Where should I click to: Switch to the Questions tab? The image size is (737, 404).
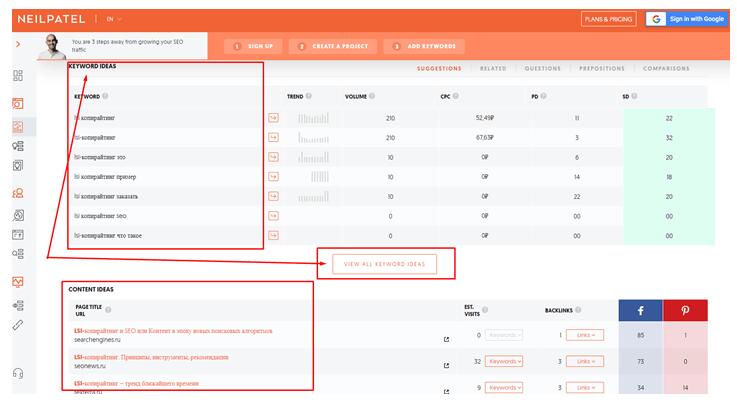point(543,69)
